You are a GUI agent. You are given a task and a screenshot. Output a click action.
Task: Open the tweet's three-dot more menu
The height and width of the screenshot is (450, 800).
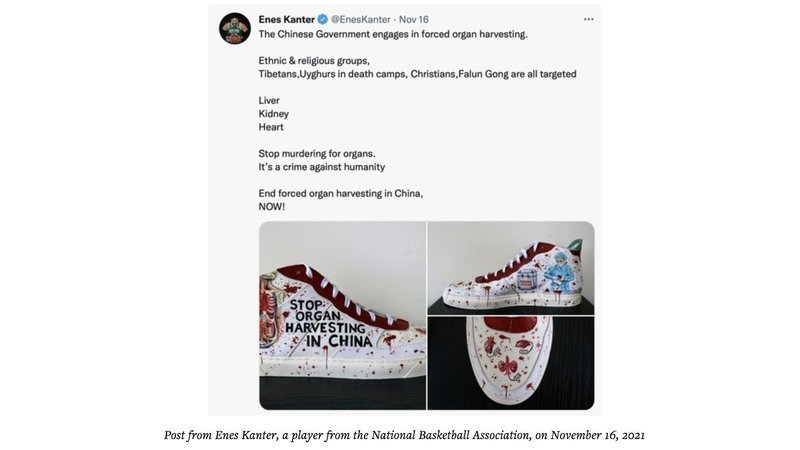coord(588,19)
